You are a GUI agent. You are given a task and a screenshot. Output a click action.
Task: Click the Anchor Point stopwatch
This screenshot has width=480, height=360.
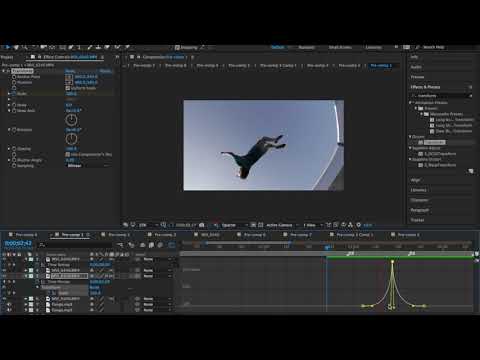14,77
